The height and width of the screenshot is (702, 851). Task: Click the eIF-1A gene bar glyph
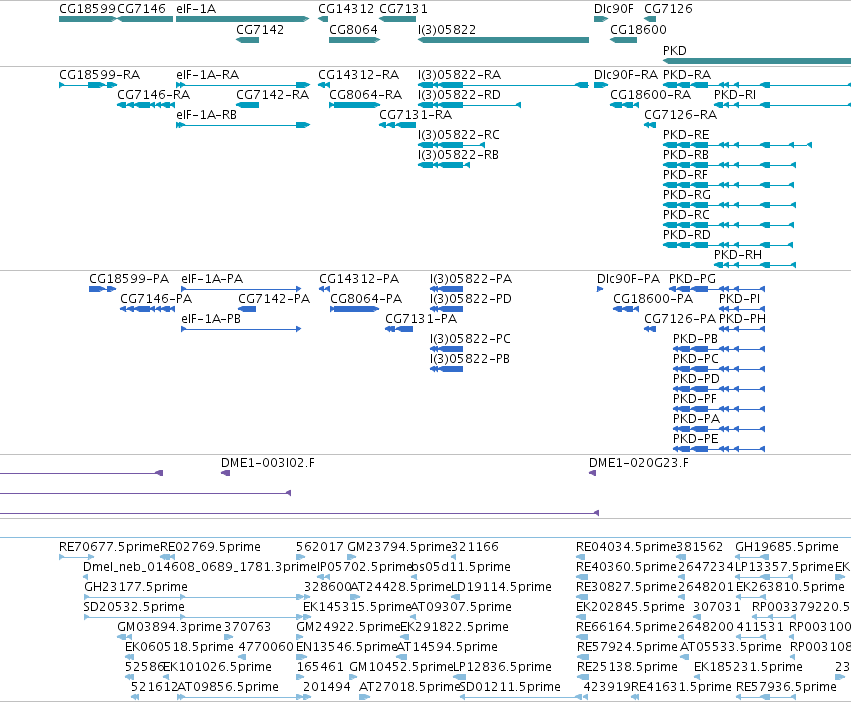click(x=243, y=19)
